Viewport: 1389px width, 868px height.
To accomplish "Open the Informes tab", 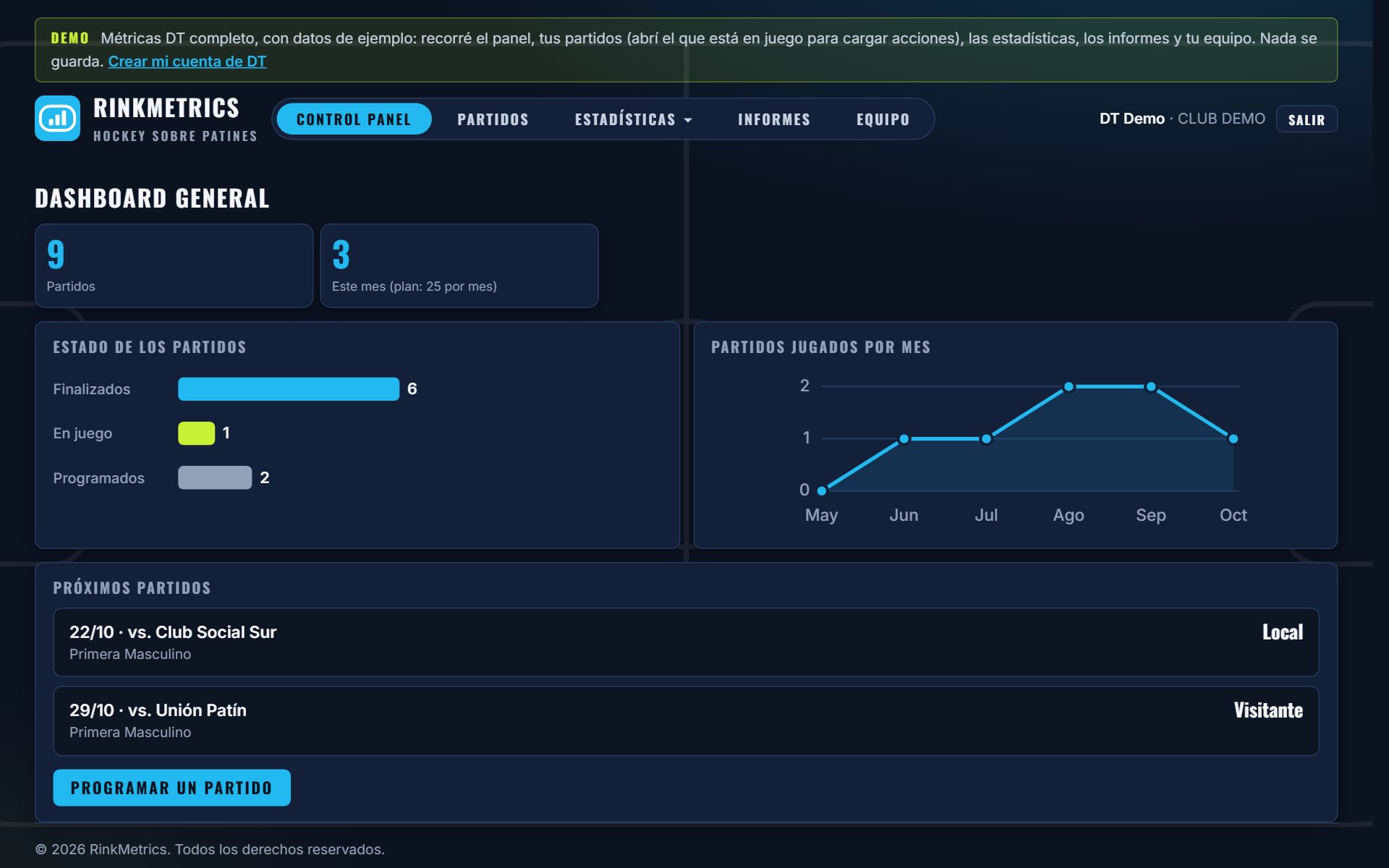I will (x=774, y=119).
